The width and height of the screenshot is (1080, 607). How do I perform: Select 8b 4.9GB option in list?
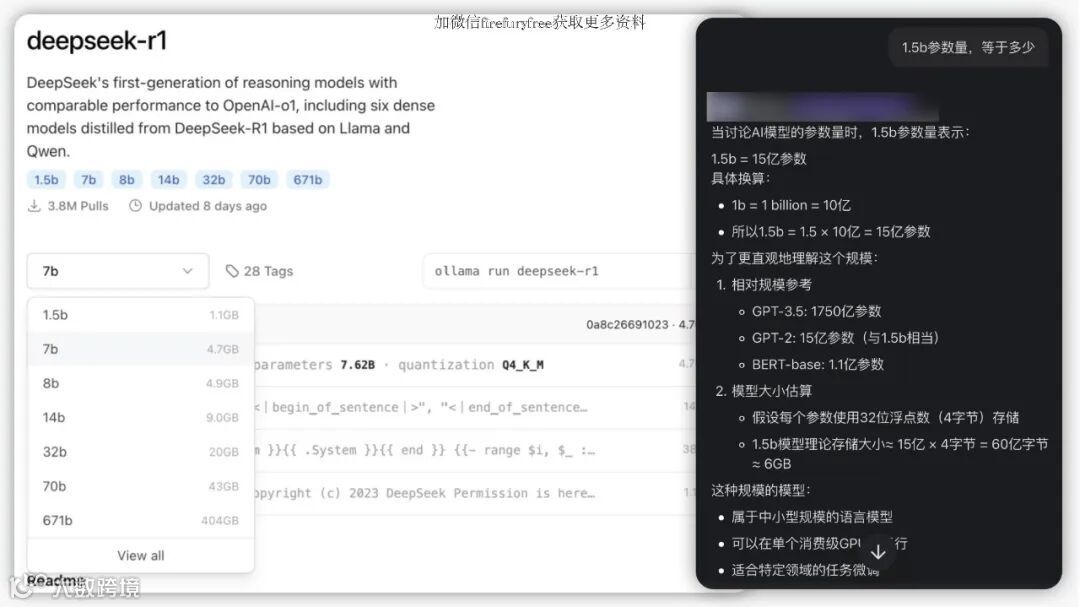click(x=141, y=383)
